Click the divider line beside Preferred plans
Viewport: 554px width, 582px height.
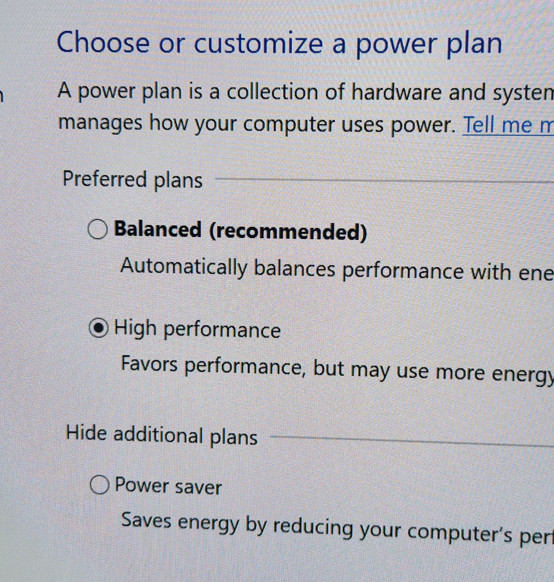384,180
